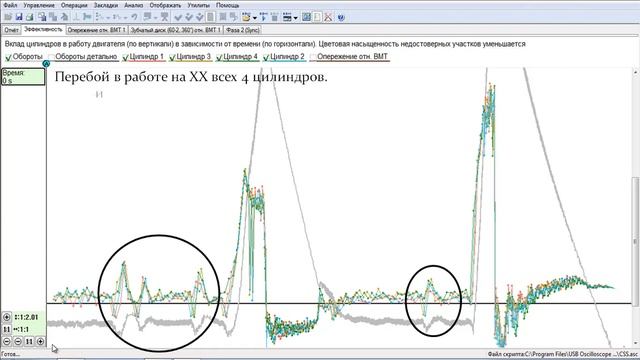The image size is (640, 360).
Task: Click the chart description text starting Вклад цилиндров
Action: pyautogui.click(x=265, y=44)
